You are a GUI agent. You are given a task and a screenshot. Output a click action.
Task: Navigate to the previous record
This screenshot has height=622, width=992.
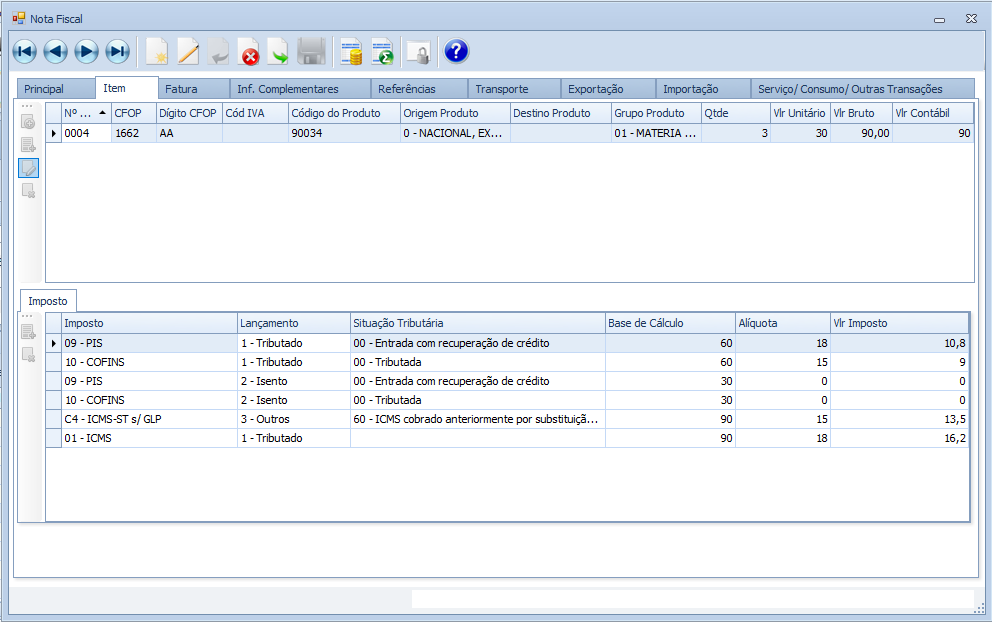tap(55, 51)
